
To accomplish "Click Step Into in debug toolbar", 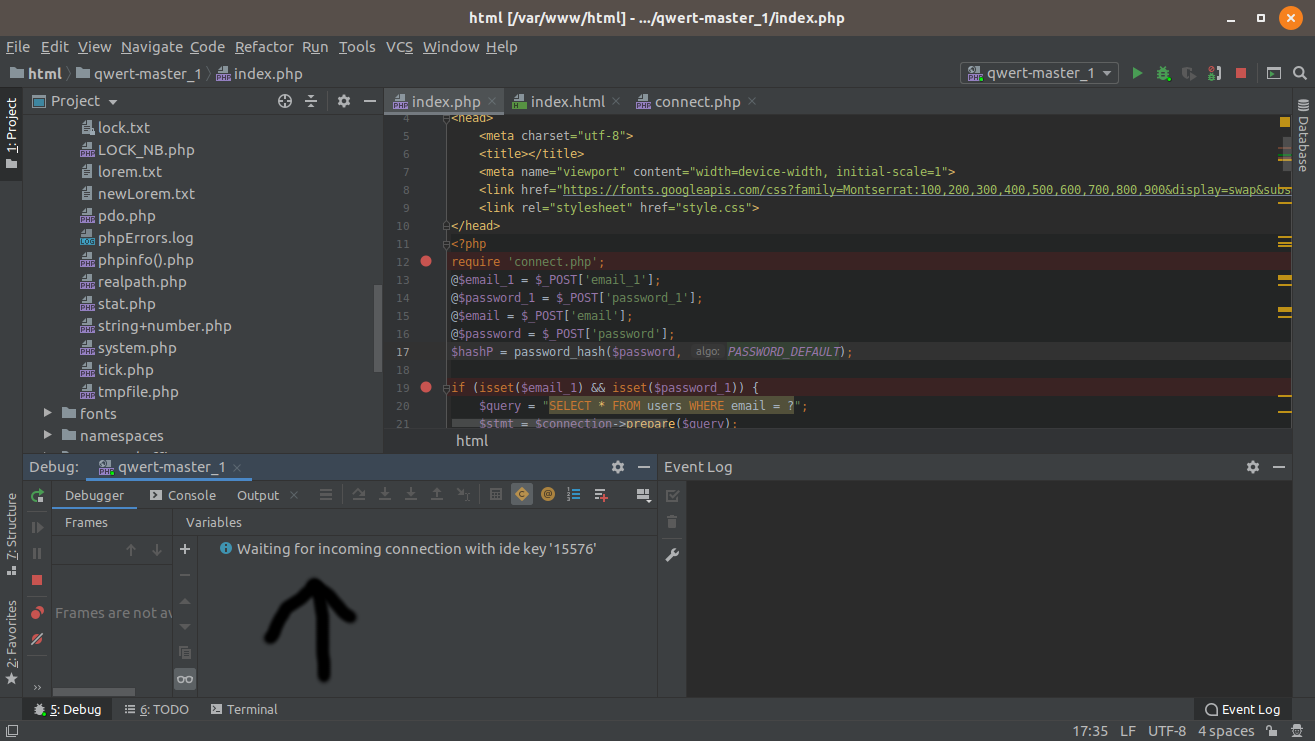I will pyautogui.click(x=385, y=494).
